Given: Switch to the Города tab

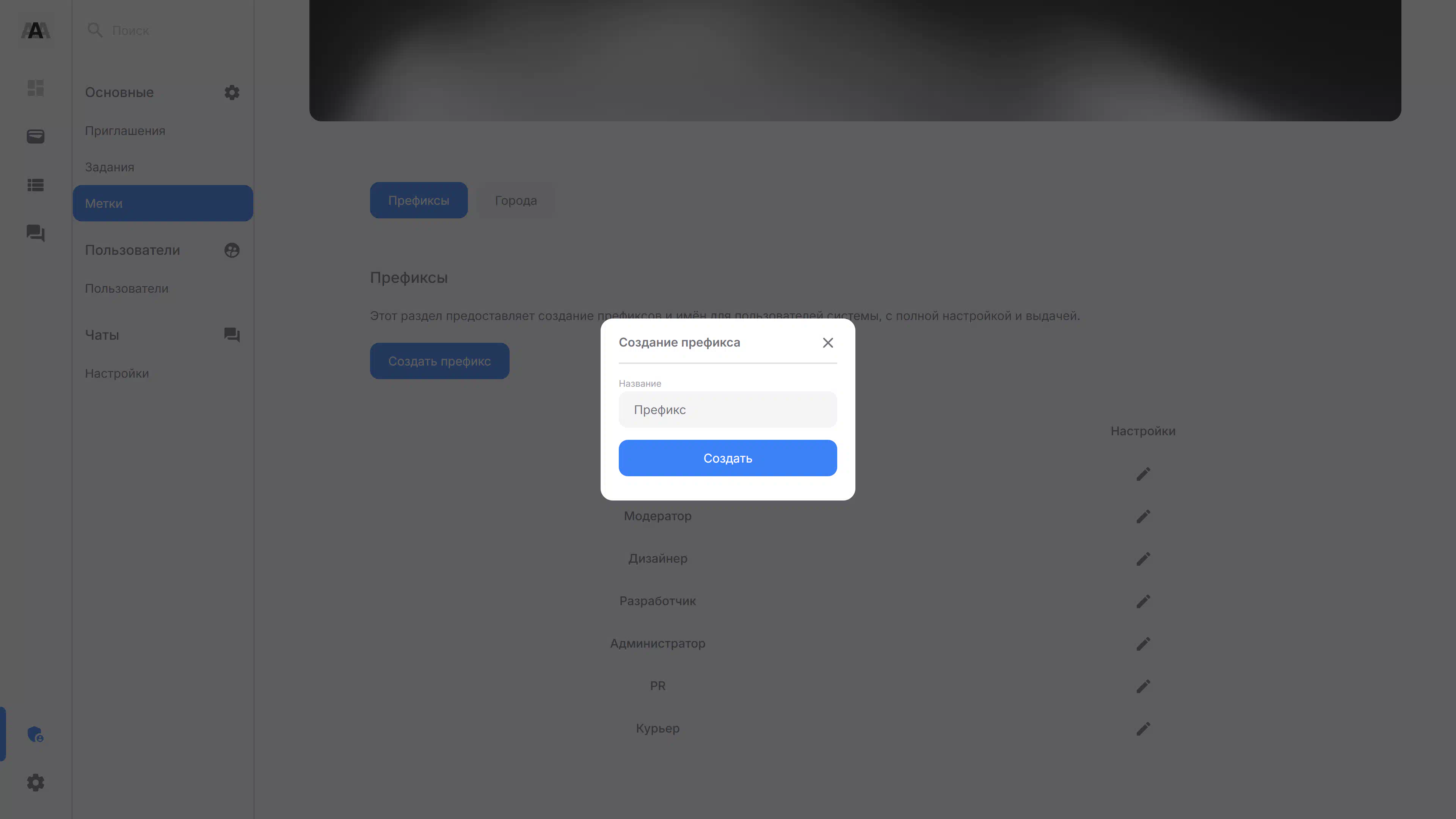Looking at the screenshot, I should click(x=516, y=200).
